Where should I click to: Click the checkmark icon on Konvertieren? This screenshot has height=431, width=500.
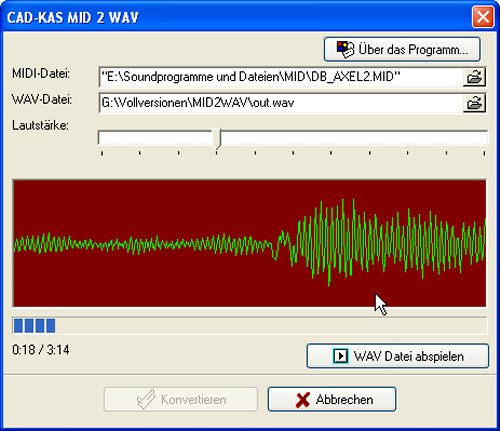tap(146, 399)
